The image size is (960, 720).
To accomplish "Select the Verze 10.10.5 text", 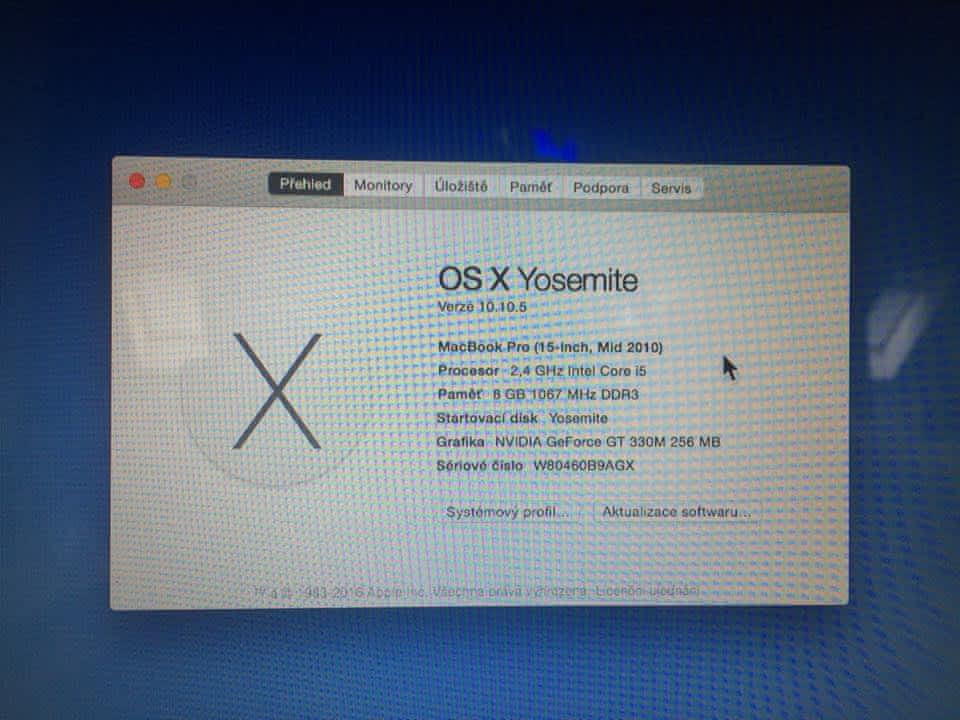I will (482, 307).
